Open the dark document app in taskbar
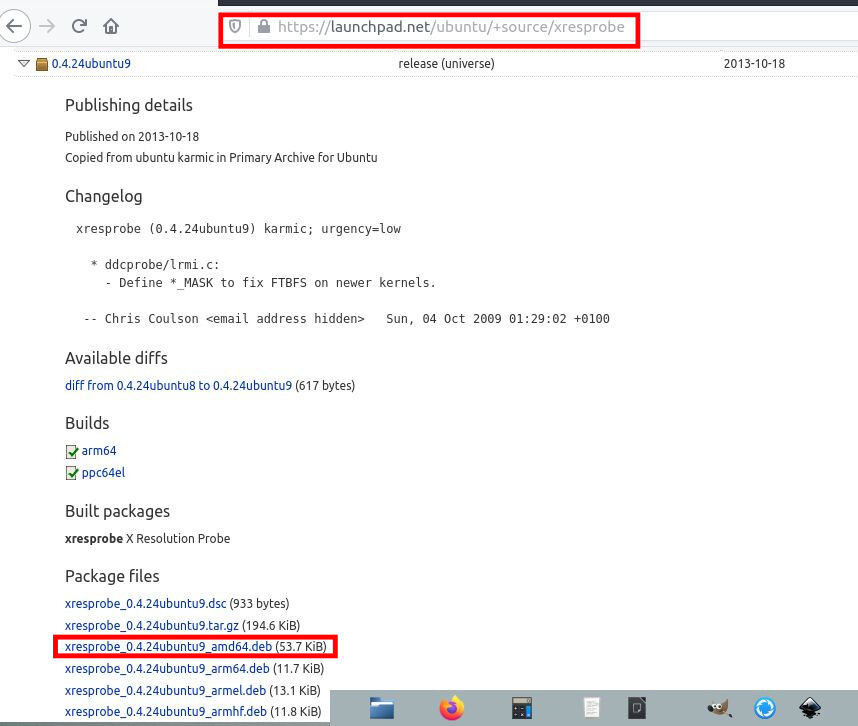 637,708
